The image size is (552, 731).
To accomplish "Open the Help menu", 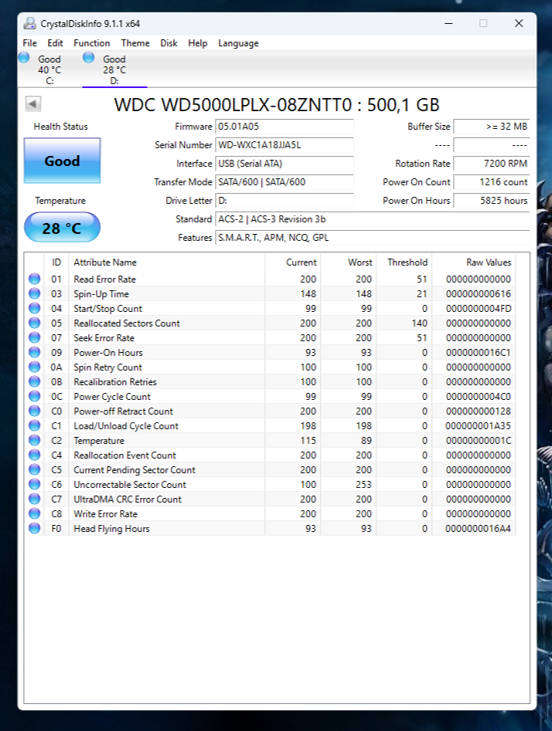I will tap(197, 43).
